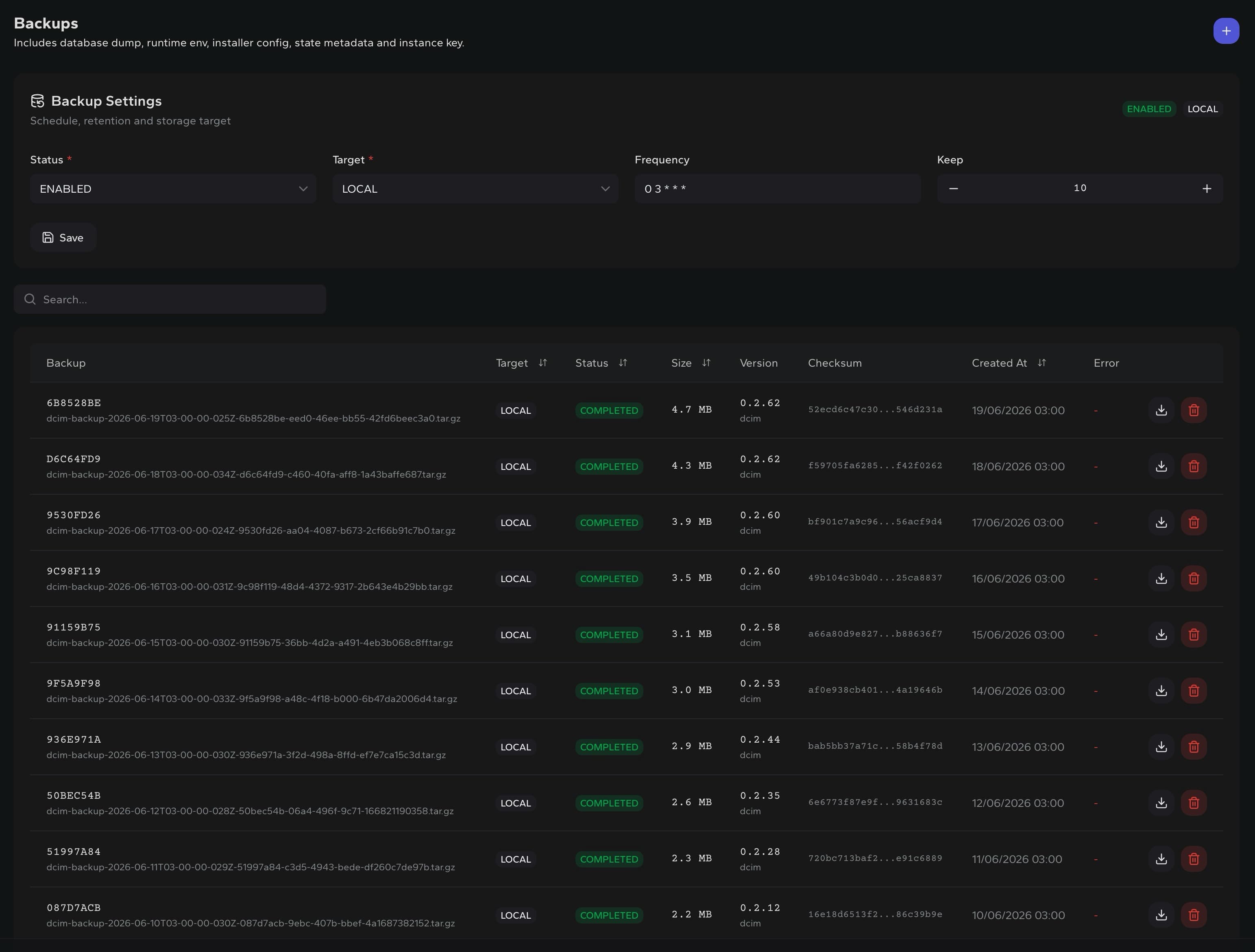Delete backup 936E971A

1194,747
